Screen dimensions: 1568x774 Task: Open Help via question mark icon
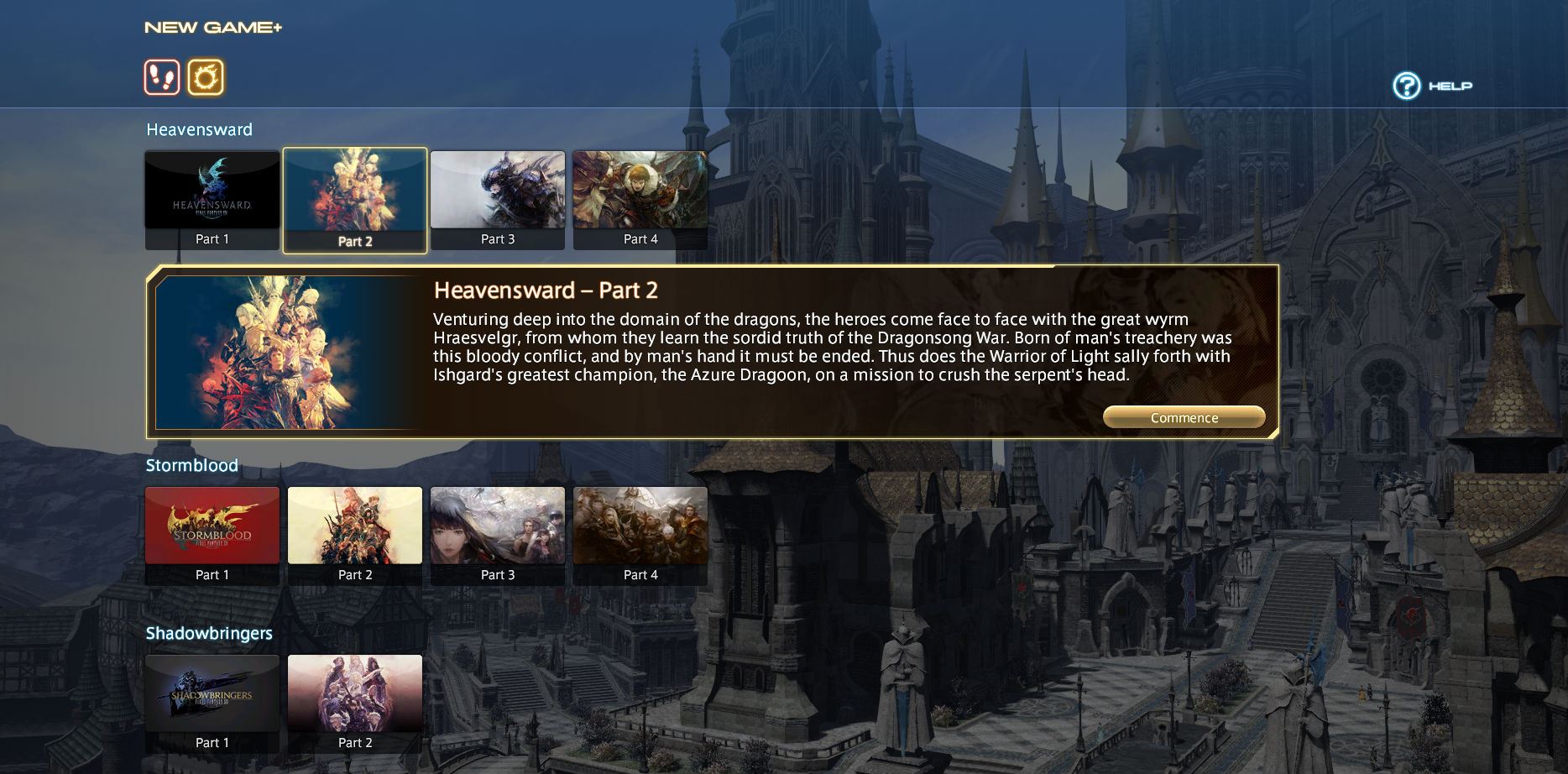point(1407,86)
